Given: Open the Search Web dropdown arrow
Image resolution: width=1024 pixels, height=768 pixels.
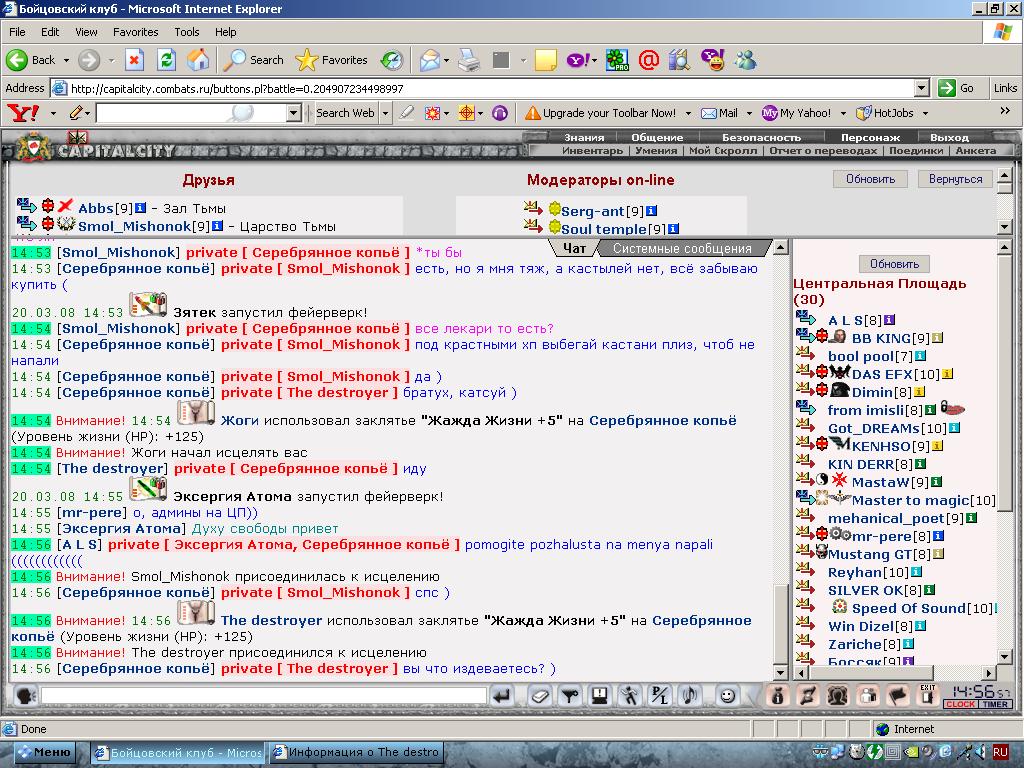Looking at the screenshot, I should tap(385, 113).
